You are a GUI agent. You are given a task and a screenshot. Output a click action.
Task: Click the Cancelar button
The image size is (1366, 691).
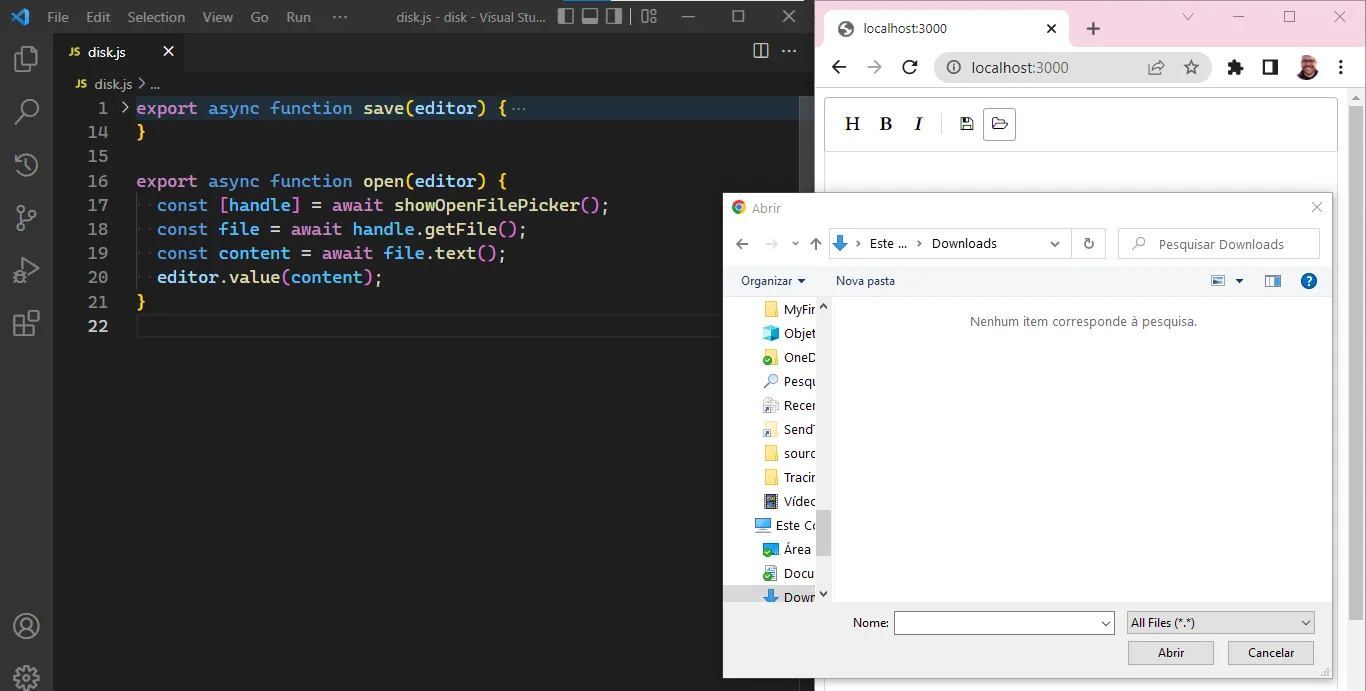coord(1271,653)
